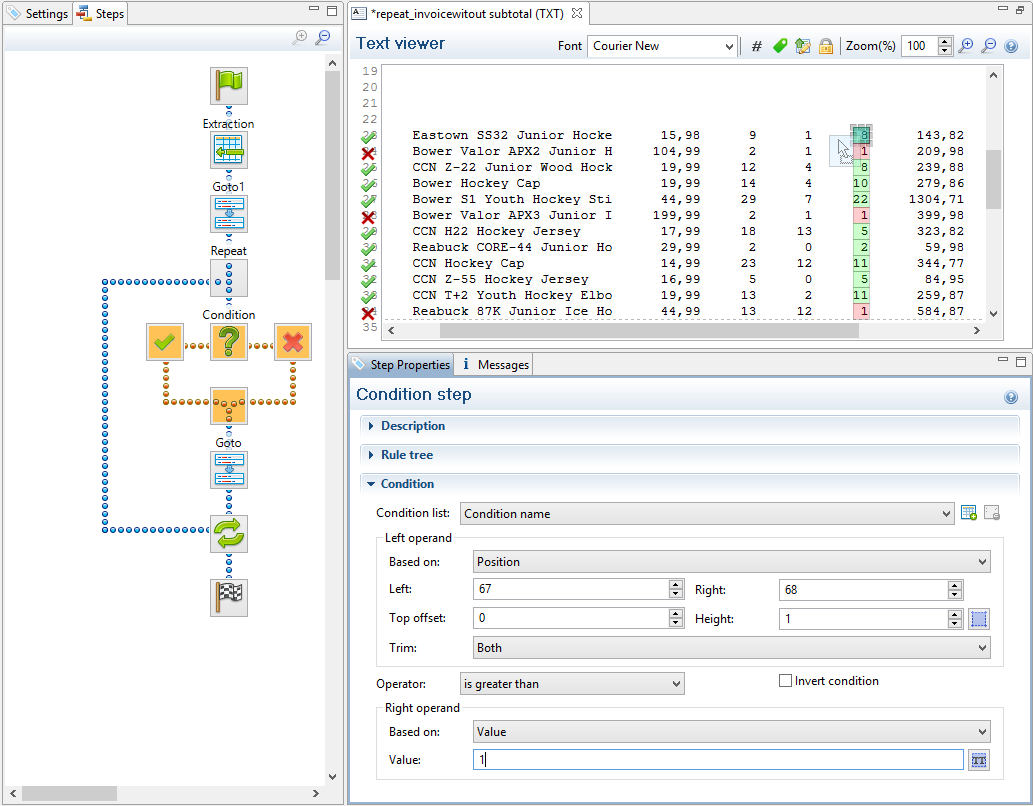1033x806 pixels.
Task: Click the checkered finish flag step
Action: pos(229,597)
